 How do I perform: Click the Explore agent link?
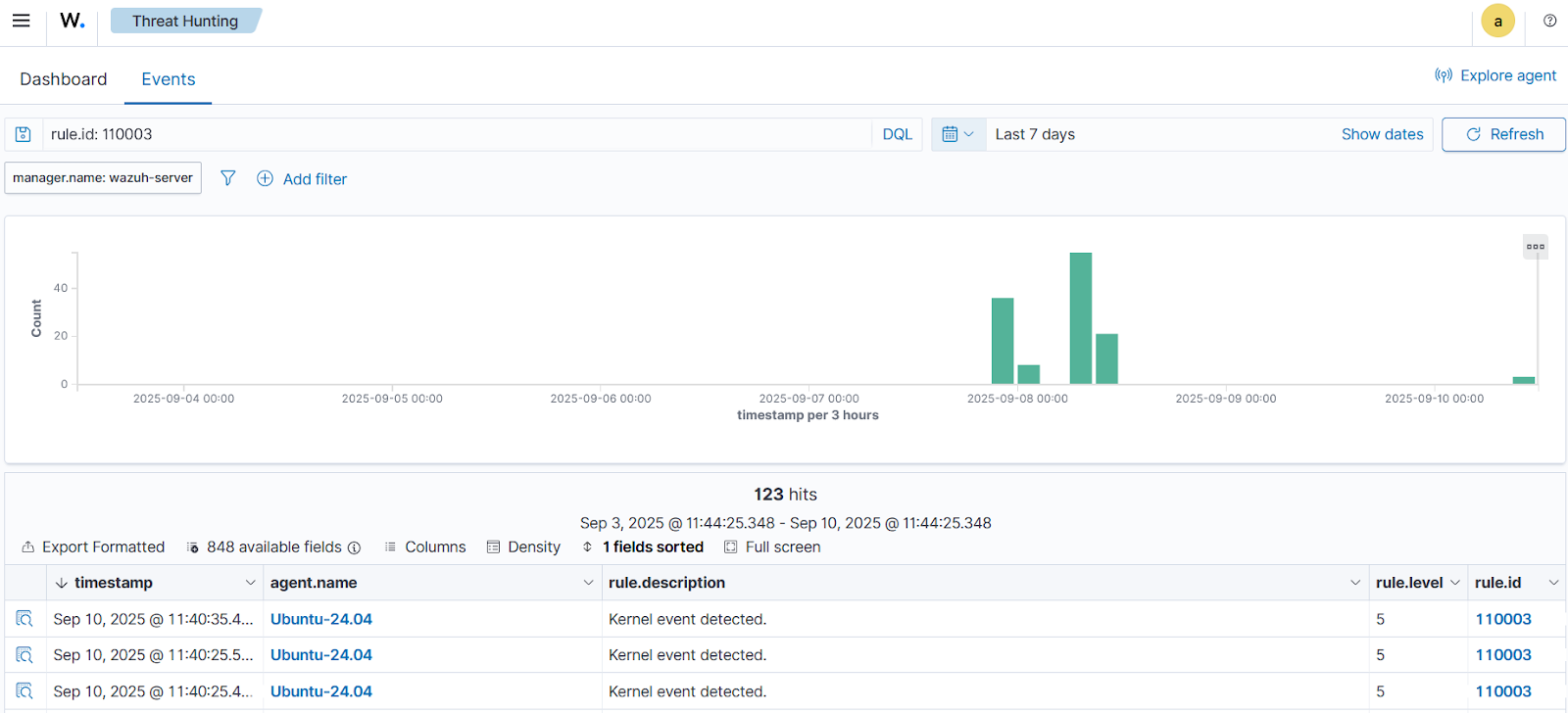coord(1495,75)
